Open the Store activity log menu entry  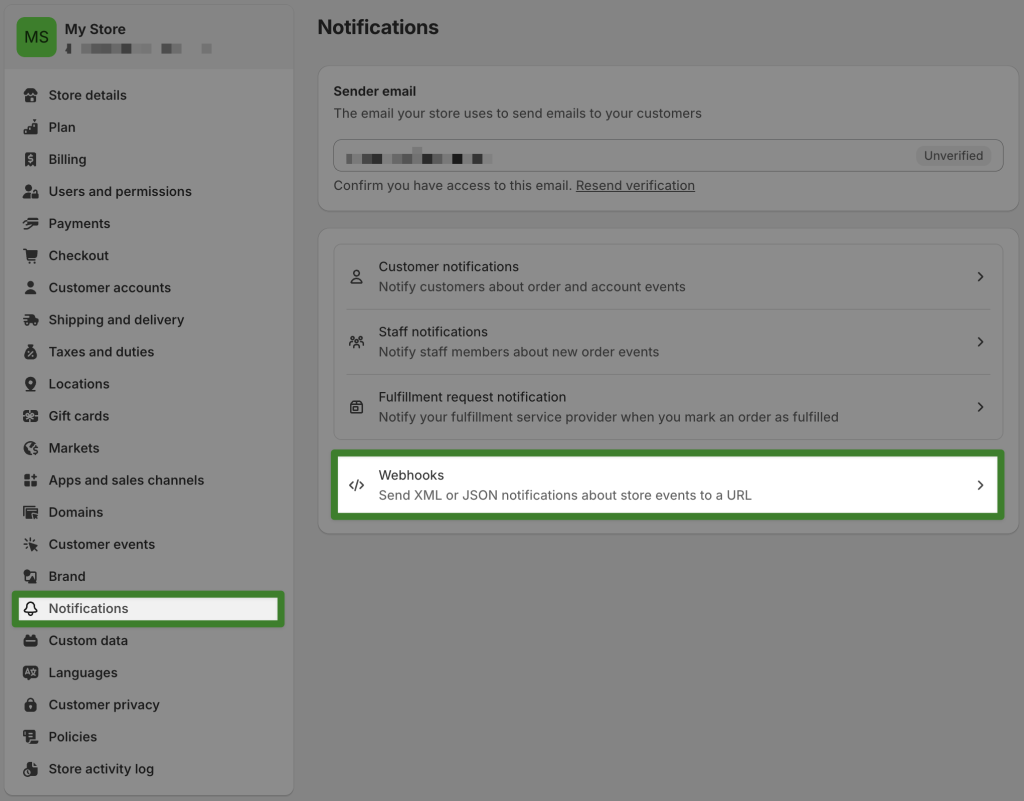(x=100, y=768)
